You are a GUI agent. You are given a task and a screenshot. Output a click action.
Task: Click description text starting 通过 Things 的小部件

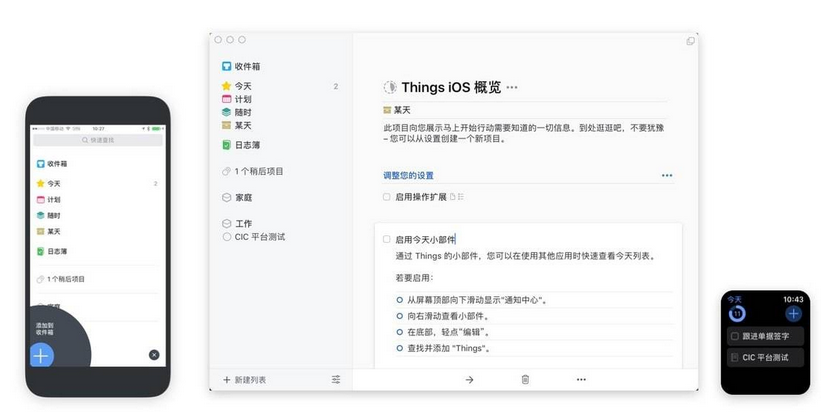526,256
